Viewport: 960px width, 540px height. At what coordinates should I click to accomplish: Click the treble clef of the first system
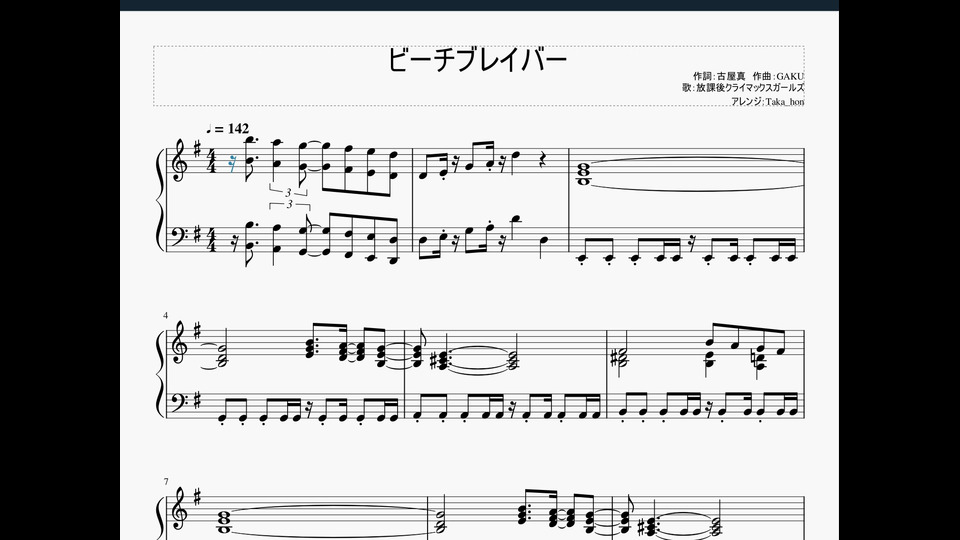coord(180,161)
